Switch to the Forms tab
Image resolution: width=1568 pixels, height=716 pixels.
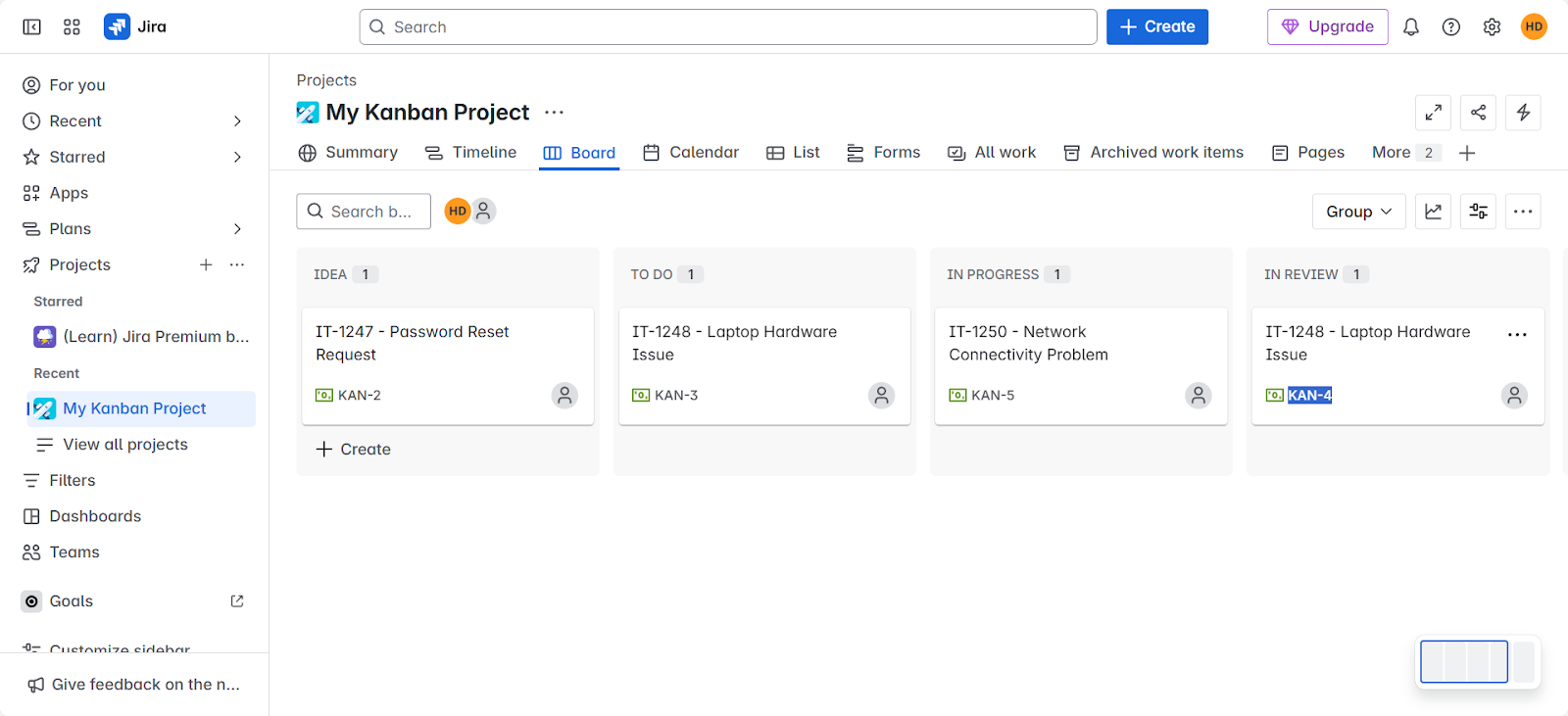883,153
